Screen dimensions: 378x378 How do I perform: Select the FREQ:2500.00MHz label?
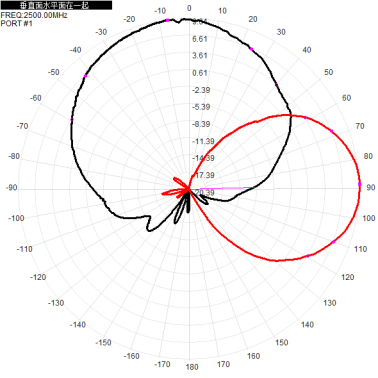coord(34,15)
